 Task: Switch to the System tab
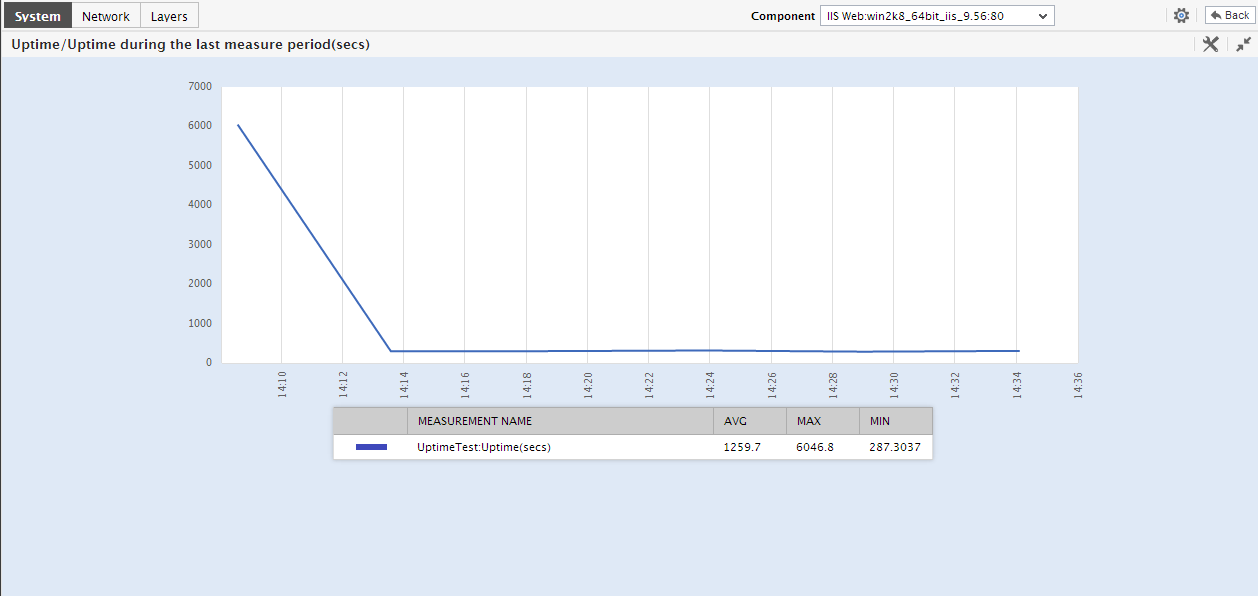tap(36, 16)
